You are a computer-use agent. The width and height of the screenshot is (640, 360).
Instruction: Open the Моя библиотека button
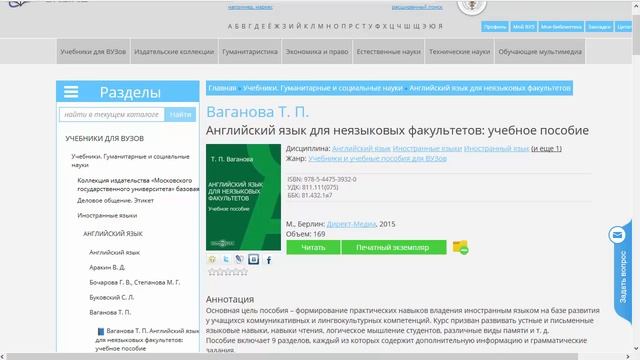561,27
